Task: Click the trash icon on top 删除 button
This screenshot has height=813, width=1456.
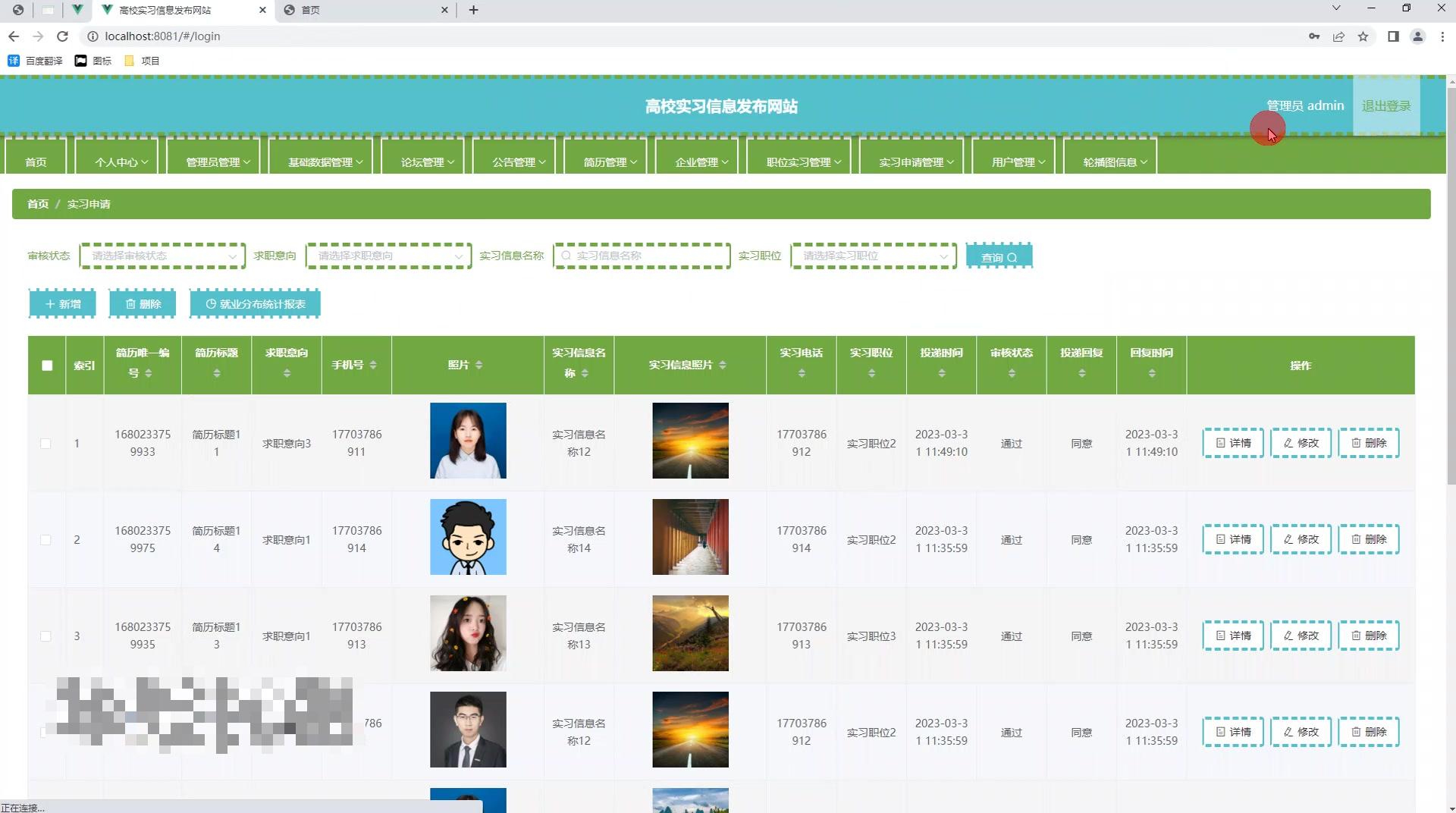Action: coord(130,303)
